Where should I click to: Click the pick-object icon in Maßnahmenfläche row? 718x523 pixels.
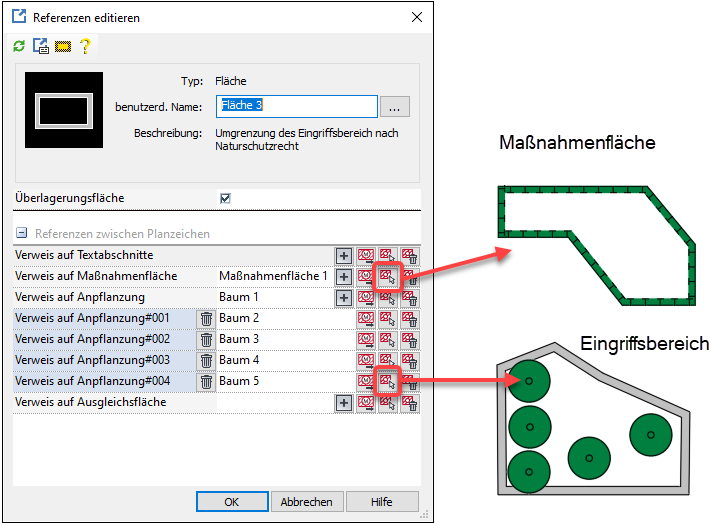pos(387,277)
